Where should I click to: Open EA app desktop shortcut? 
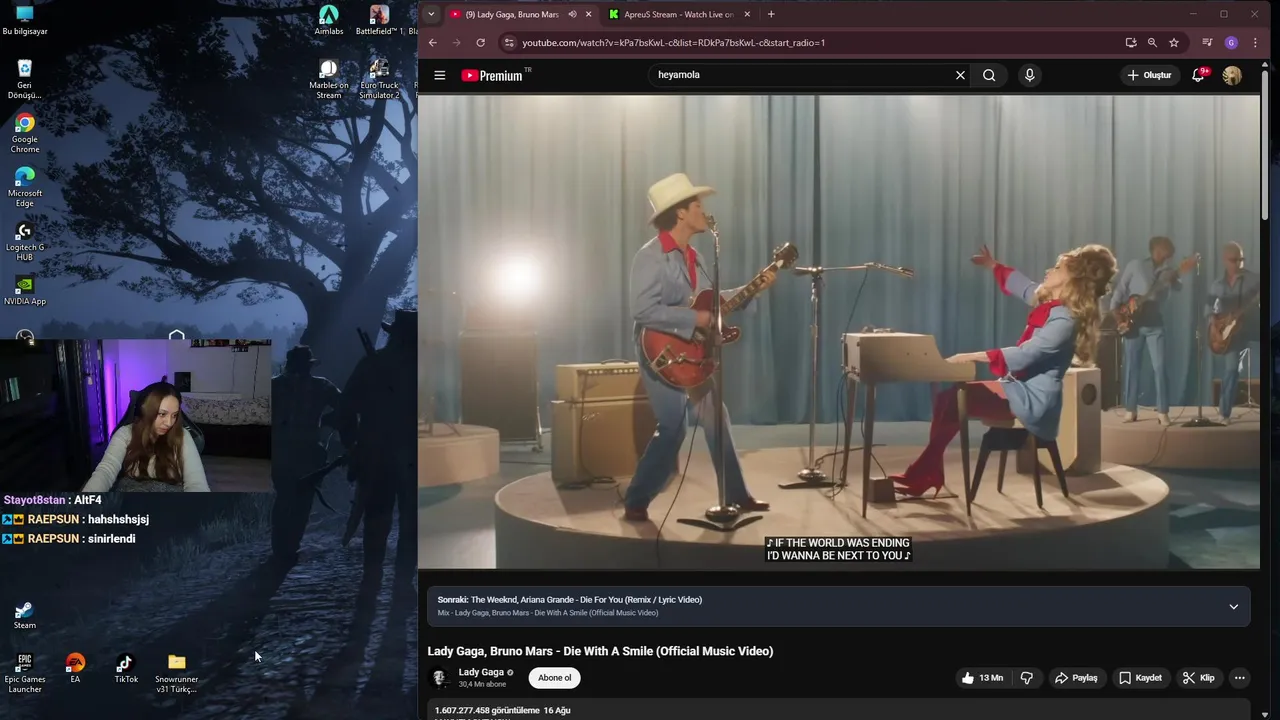[75, 668]
